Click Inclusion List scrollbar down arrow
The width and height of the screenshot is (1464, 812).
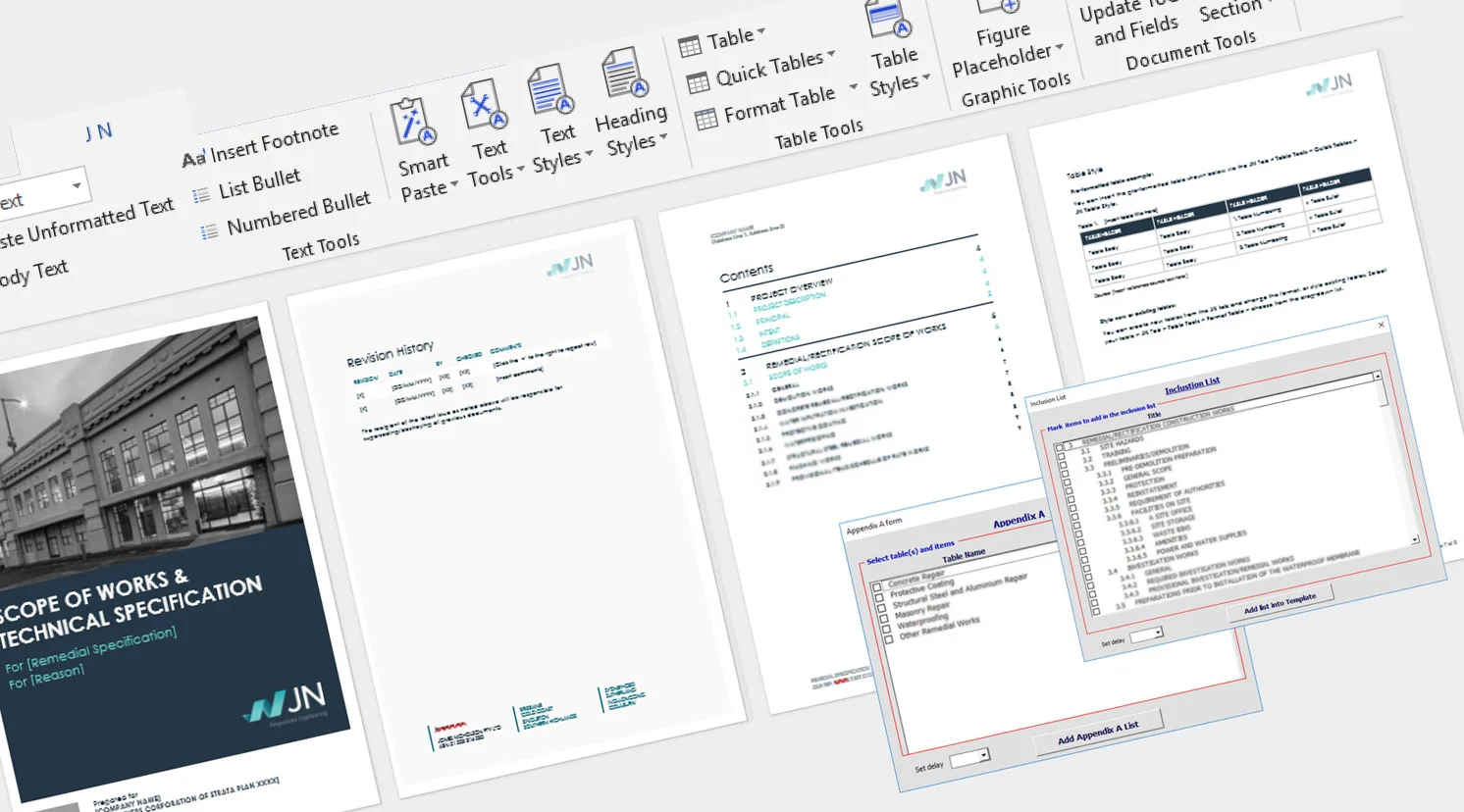coord(1415,539)
